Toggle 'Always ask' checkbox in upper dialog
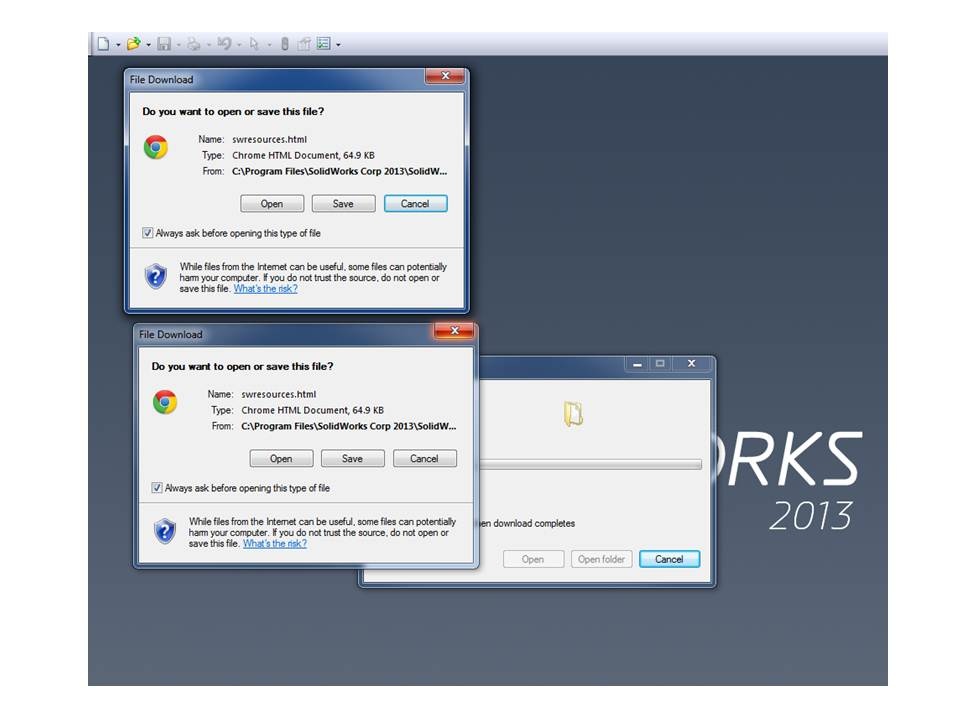 pyautogui.click(x=148, y=233)
